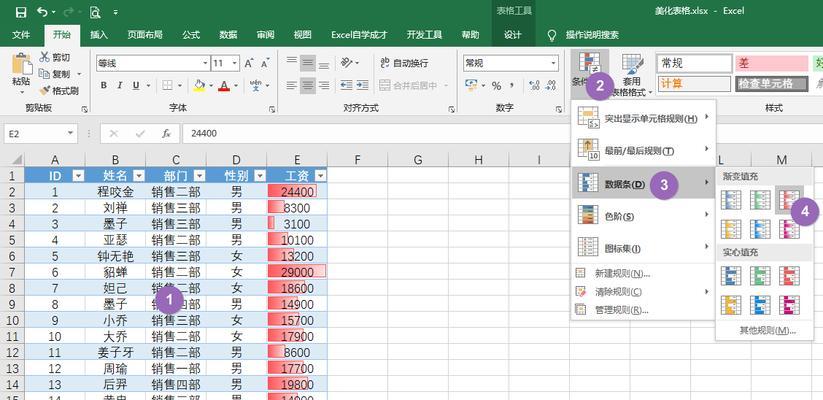Copy selection using the 复制 icon
The width and height of the screenshot is (823, 400).
(45, 74)
